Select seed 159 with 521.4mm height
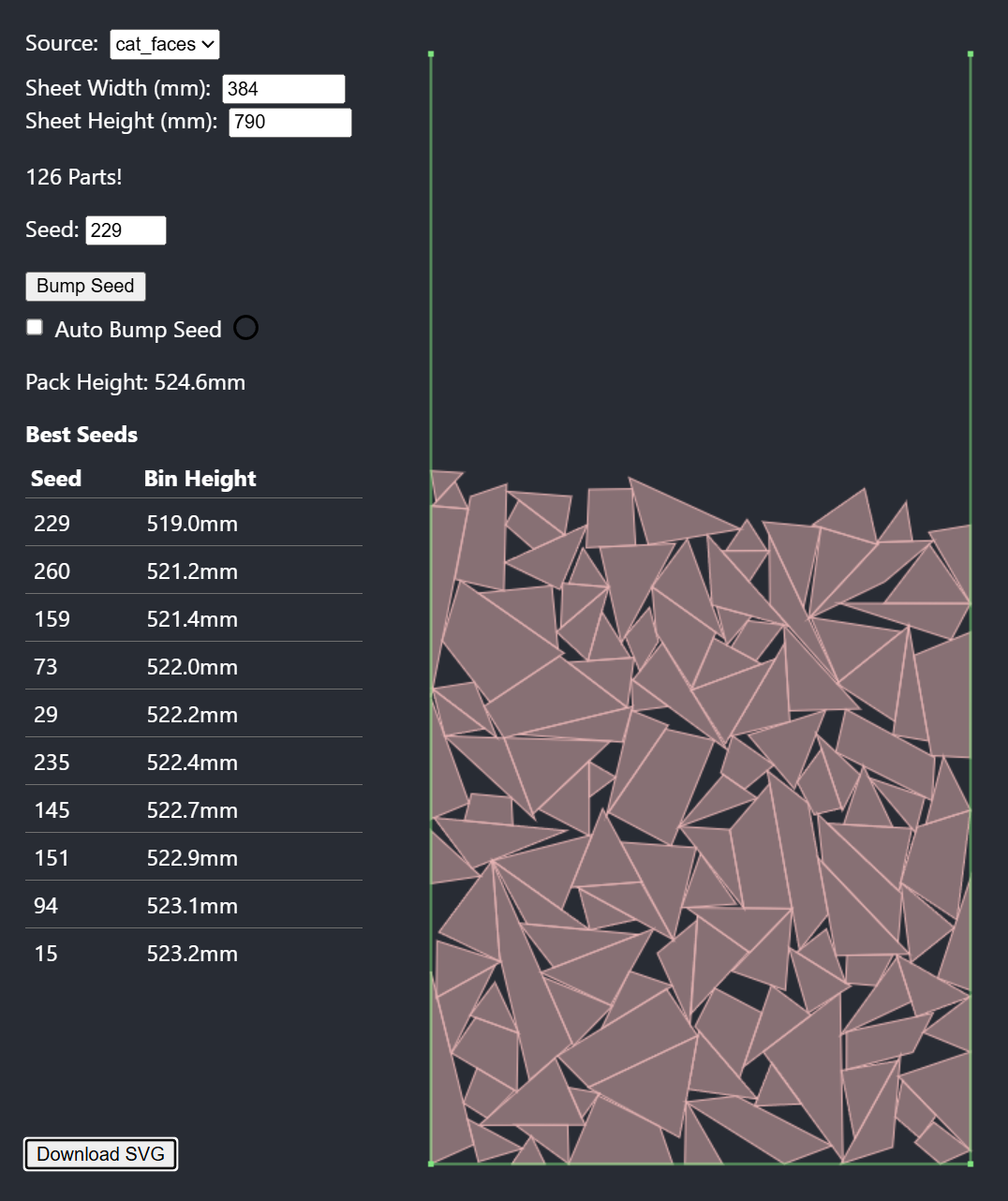 point(194,618)
